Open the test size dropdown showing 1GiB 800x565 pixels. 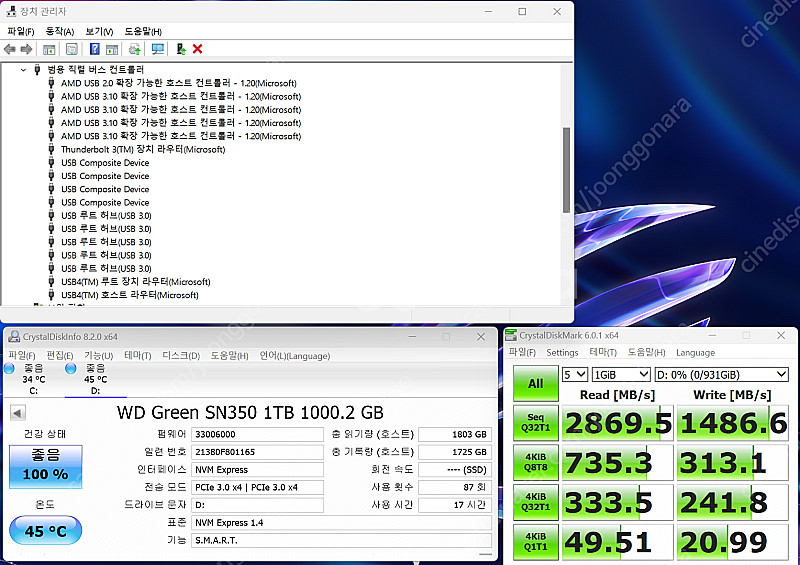tap(621, 375)
